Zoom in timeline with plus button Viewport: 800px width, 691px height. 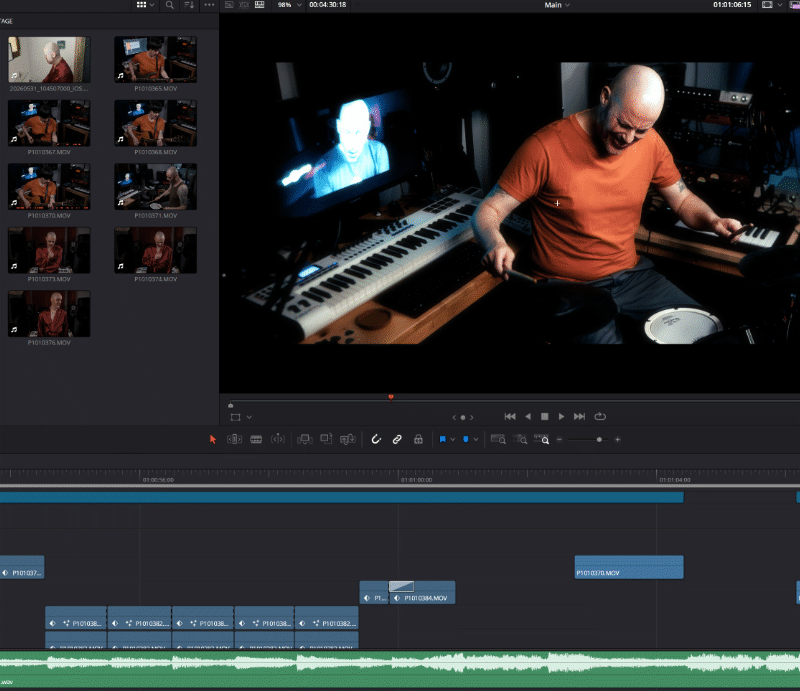tap(617, 439)
